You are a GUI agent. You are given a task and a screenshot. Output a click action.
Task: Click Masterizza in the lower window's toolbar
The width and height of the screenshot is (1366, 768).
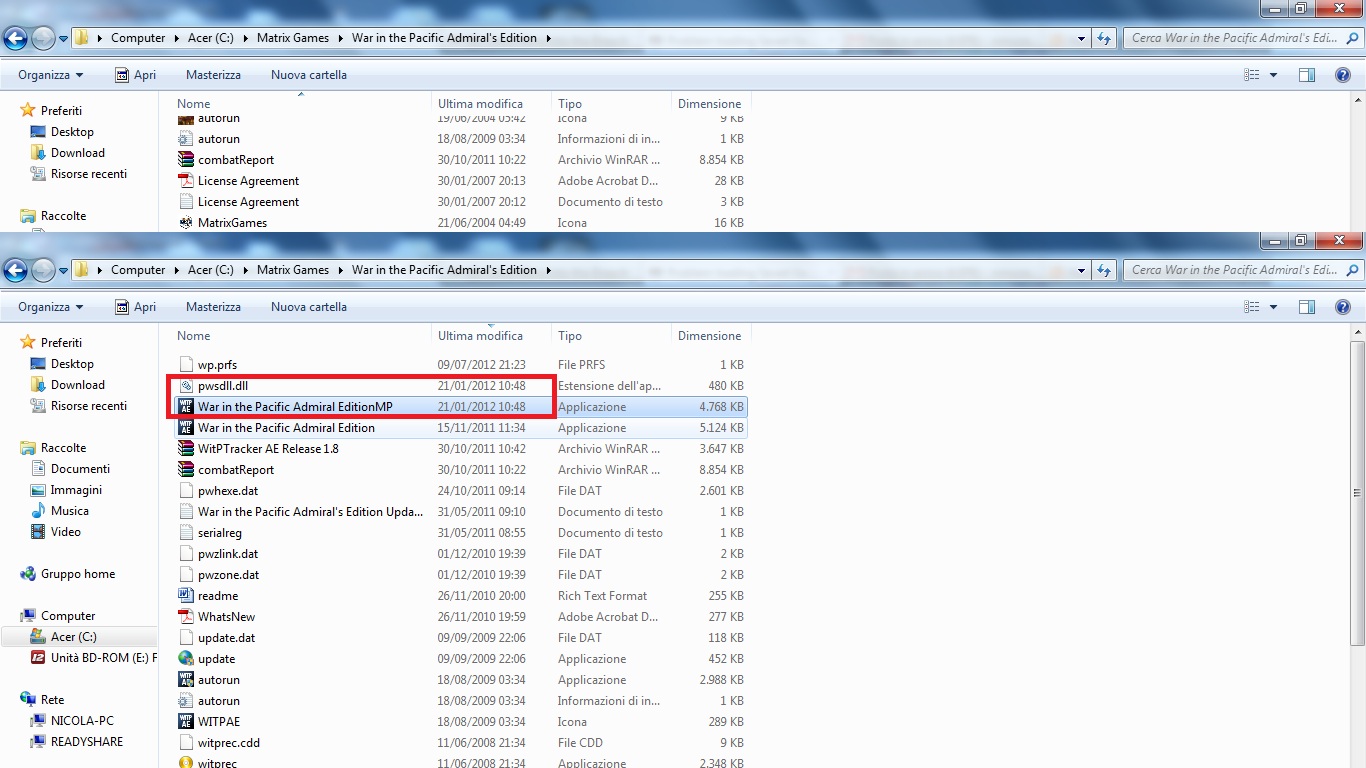click(x=213, y=307)
